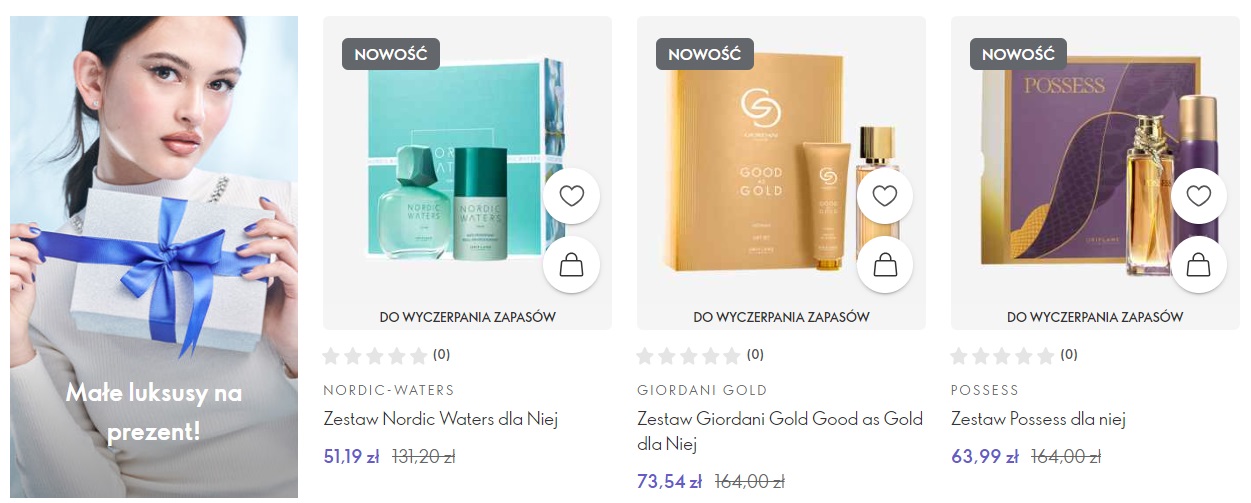1251x503 pixels.
Task: Add Nordic Waters set to wishlist heart
Action: pyautogui.click(x=571, y=196)
